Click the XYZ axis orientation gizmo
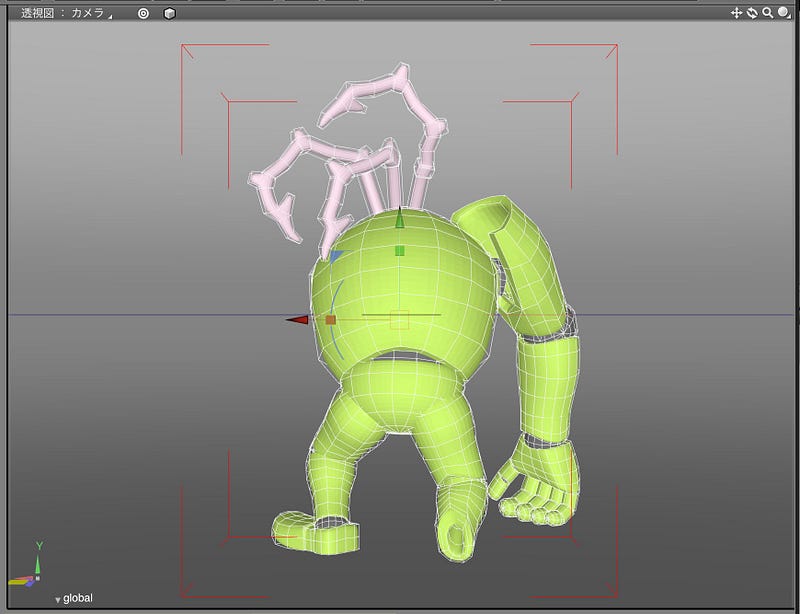 [x=28, y=567]
